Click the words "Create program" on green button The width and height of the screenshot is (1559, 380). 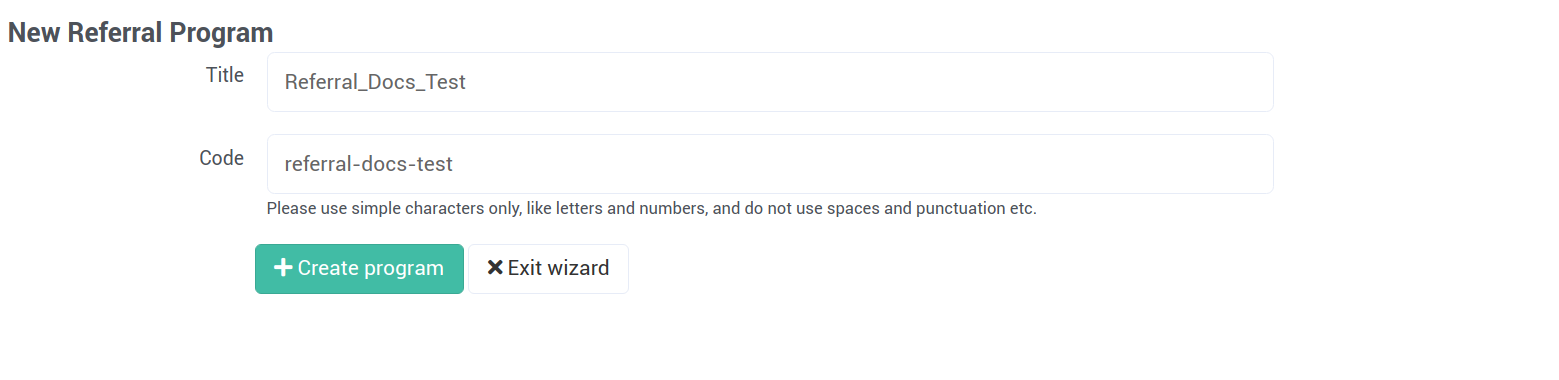click(x=371, y=268)
